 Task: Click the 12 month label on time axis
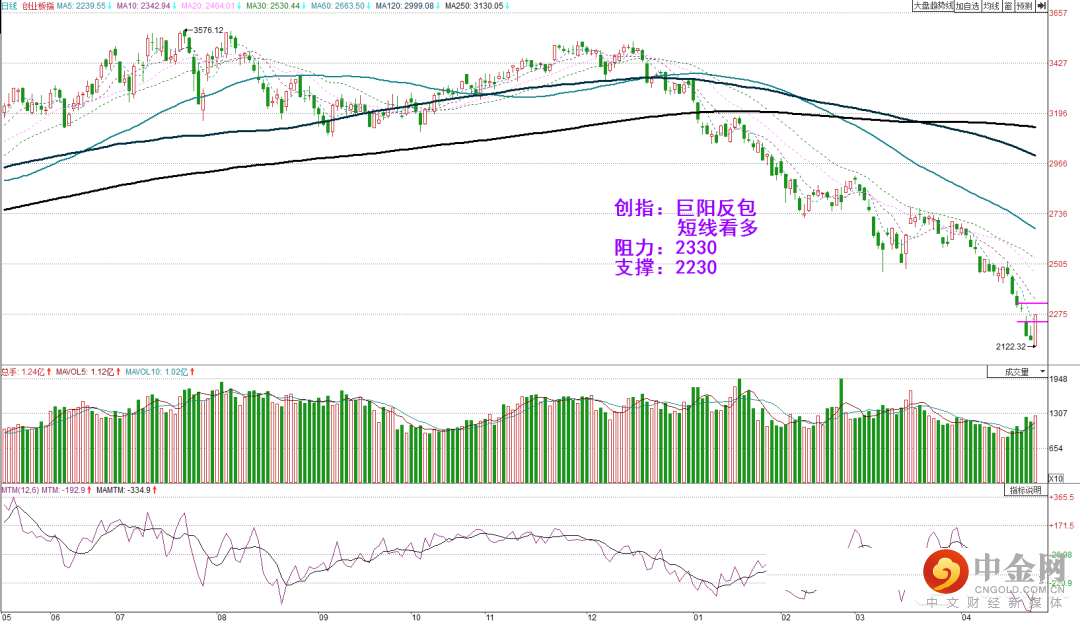592,617
